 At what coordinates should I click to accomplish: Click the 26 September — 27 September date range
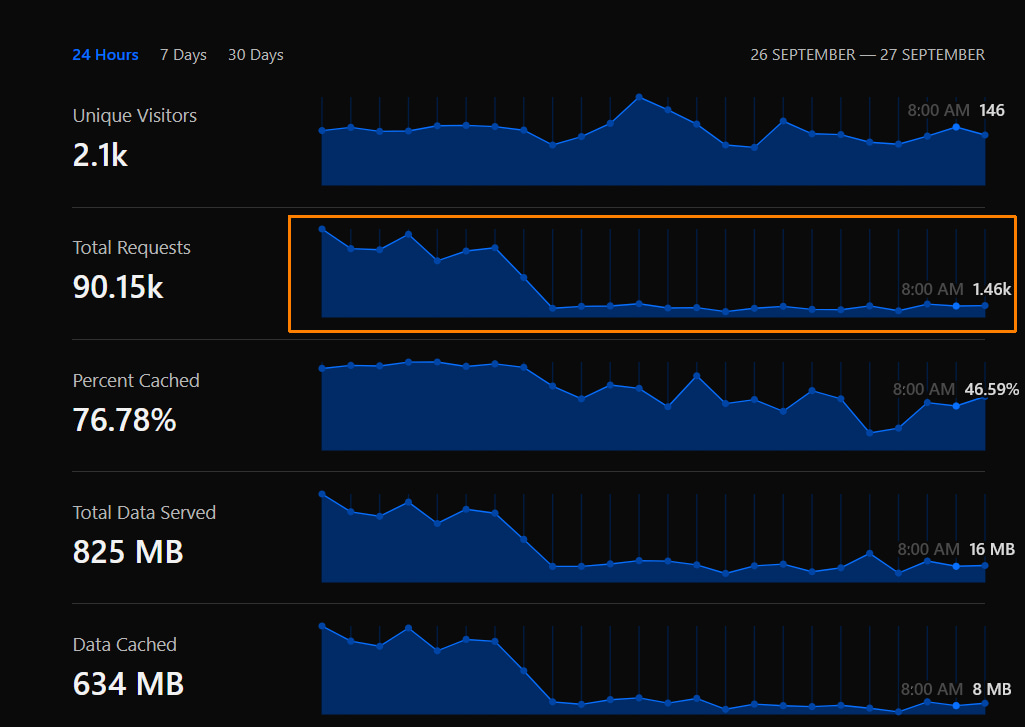point(867,55)
